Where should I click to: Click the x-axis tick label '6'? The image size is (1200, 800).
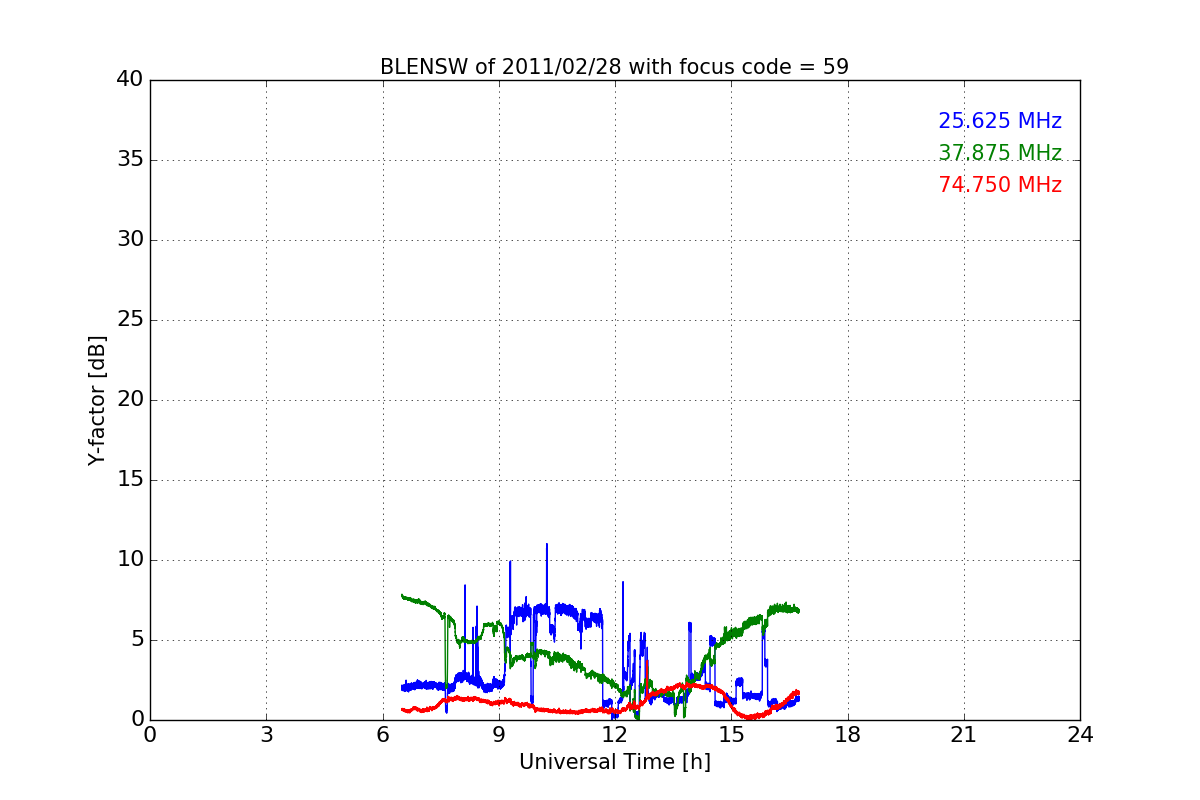(382, 735)
